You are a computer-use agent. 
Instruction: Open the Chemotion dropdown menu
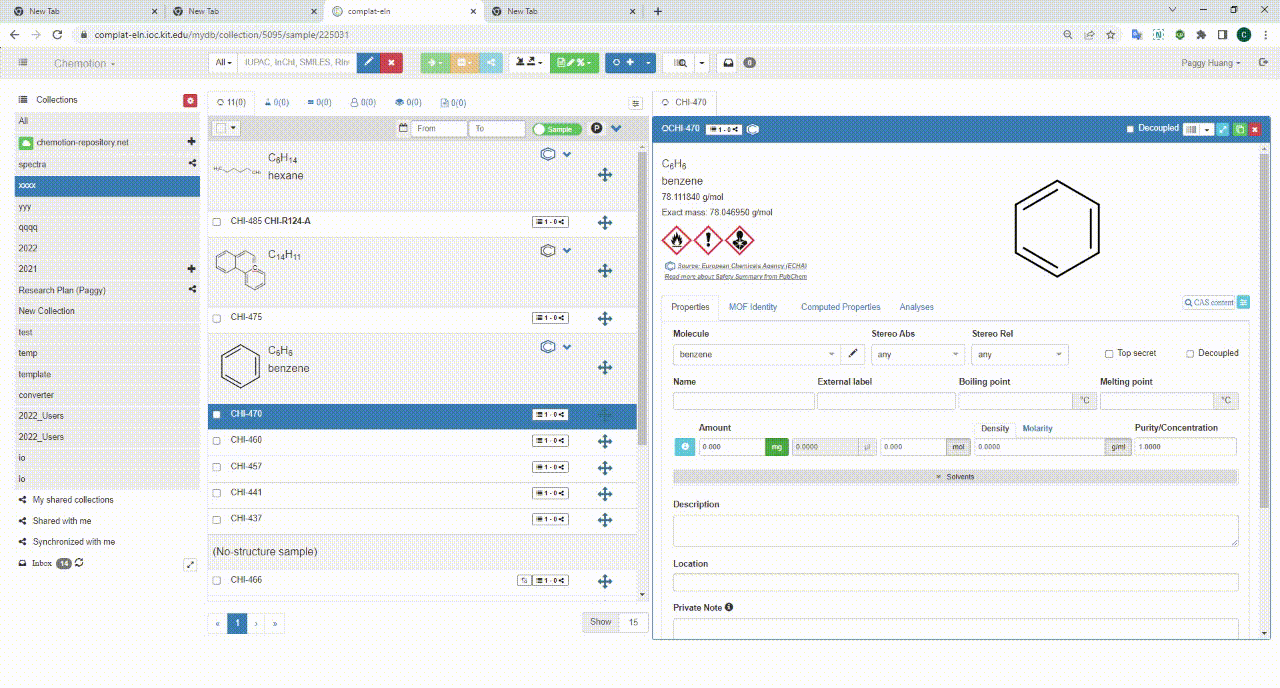pyautogui.click(x=84, y=63)
